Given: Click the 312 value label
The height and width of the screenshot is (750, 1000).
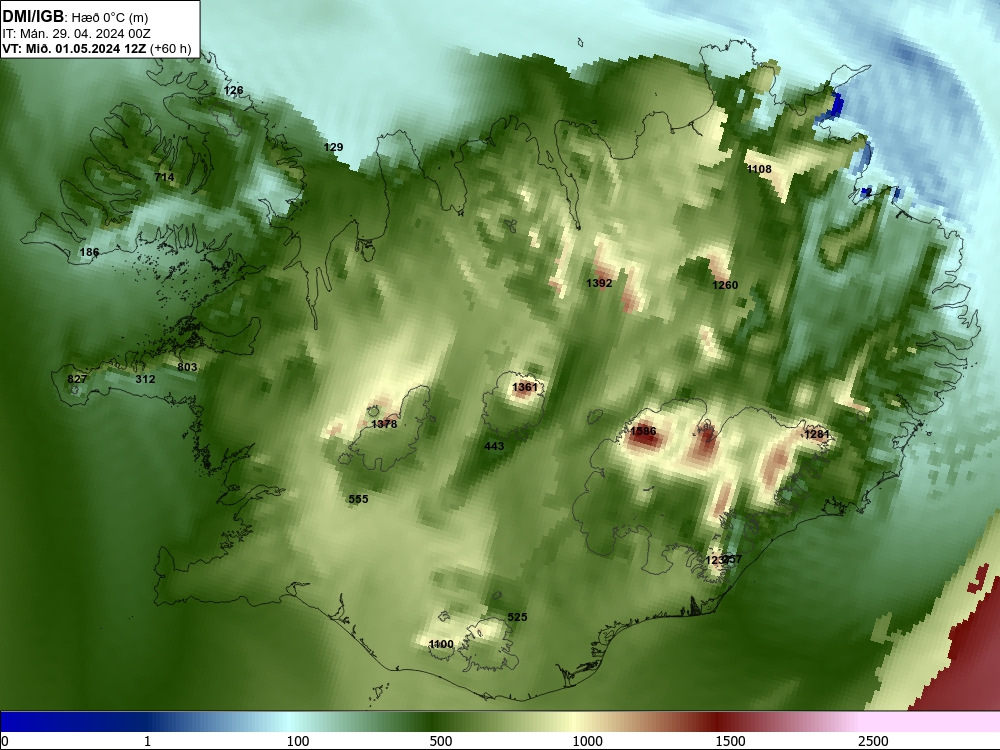Looking at the screenshot, I should point(145,379).
